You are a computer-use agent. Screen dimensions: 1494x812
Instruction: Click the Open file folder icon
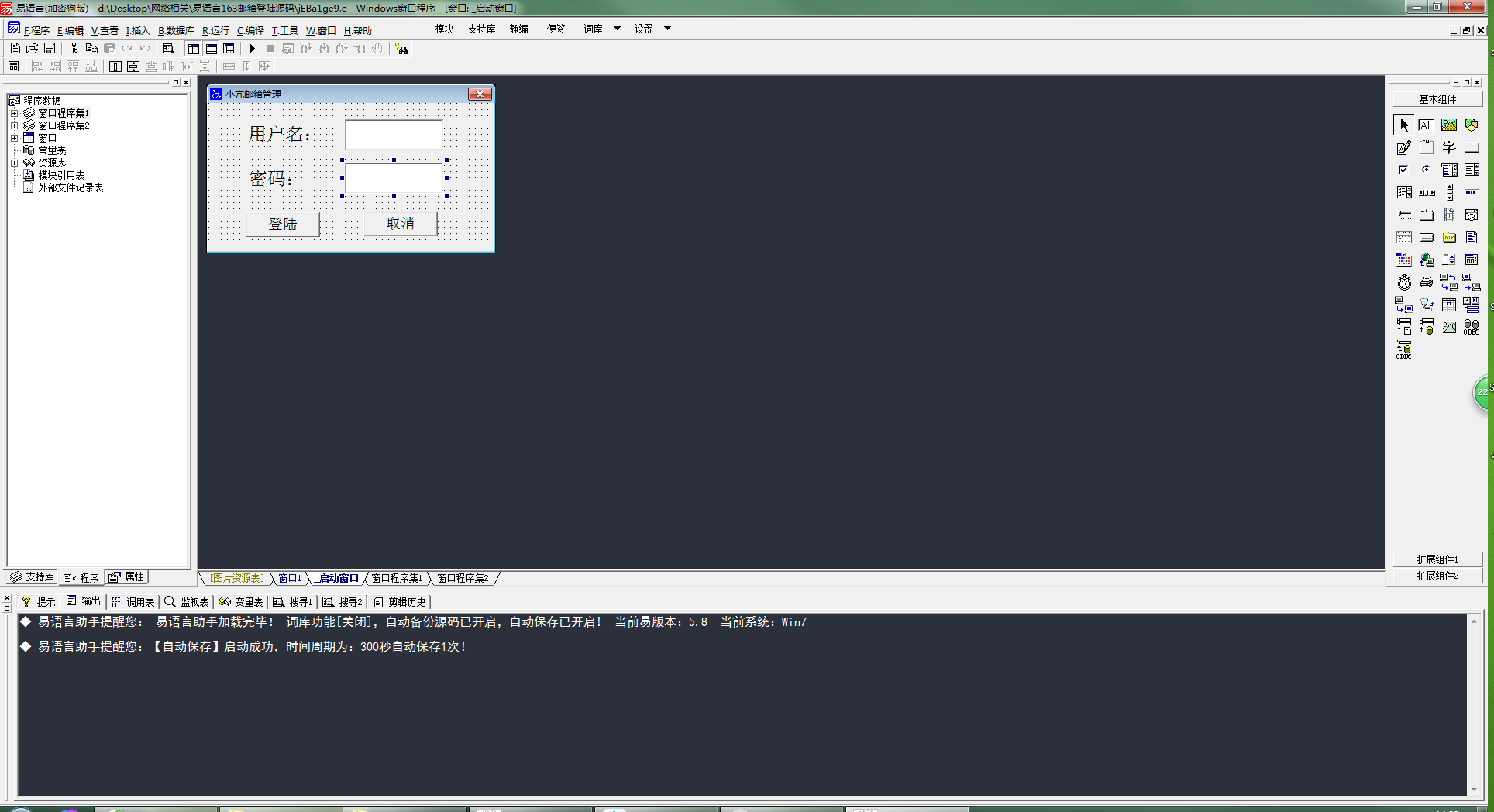tap(33, 49)
